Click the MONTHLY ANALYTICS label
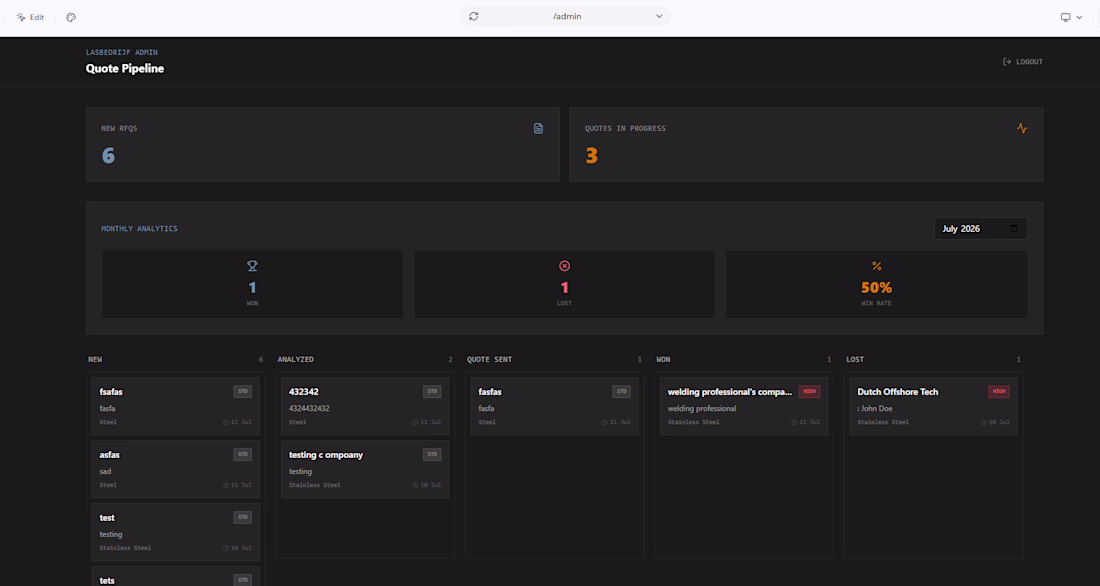The image size is (1100, 586). click(x=139, y=229)
